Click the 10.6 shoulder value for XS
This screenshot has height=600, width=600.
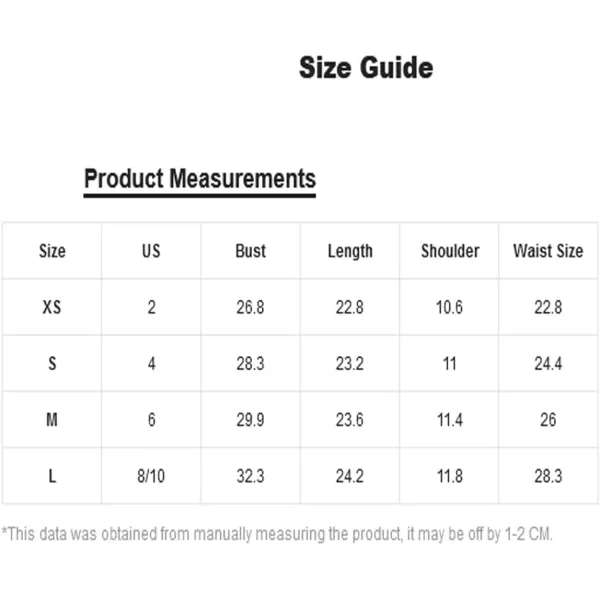449,307
